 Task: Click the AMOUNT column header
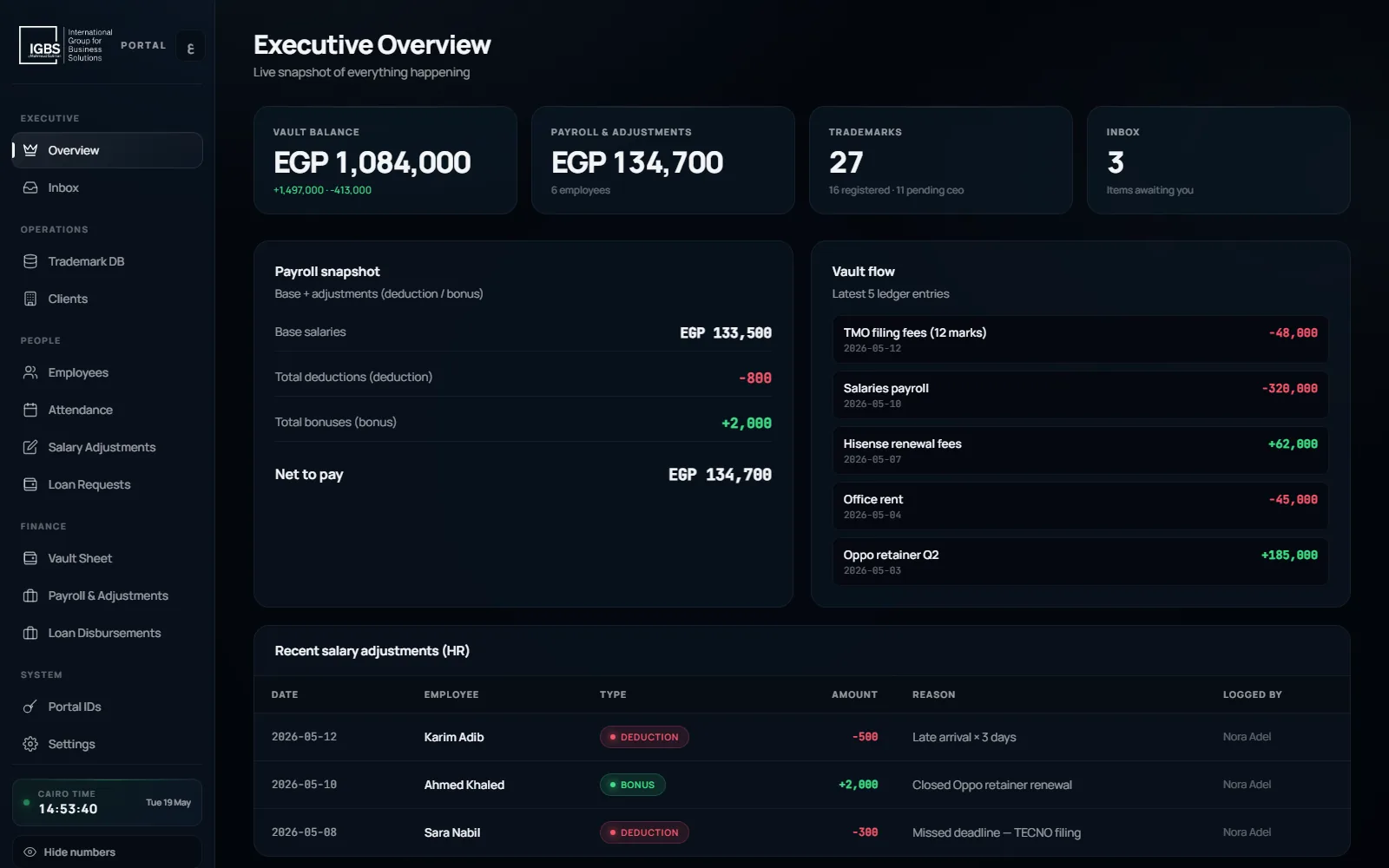point(854,694)
